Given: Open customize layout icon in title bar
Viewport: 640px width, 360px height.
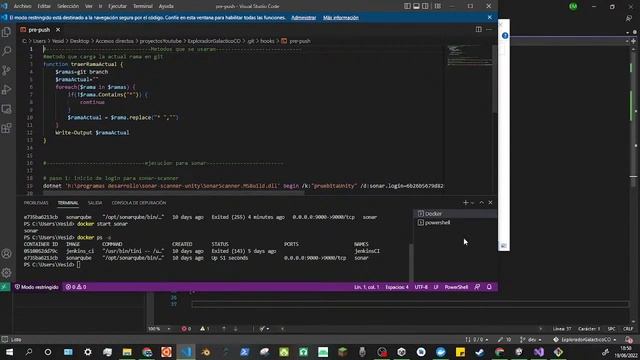Looking at the screenshot, I should [x=438, y=6].
